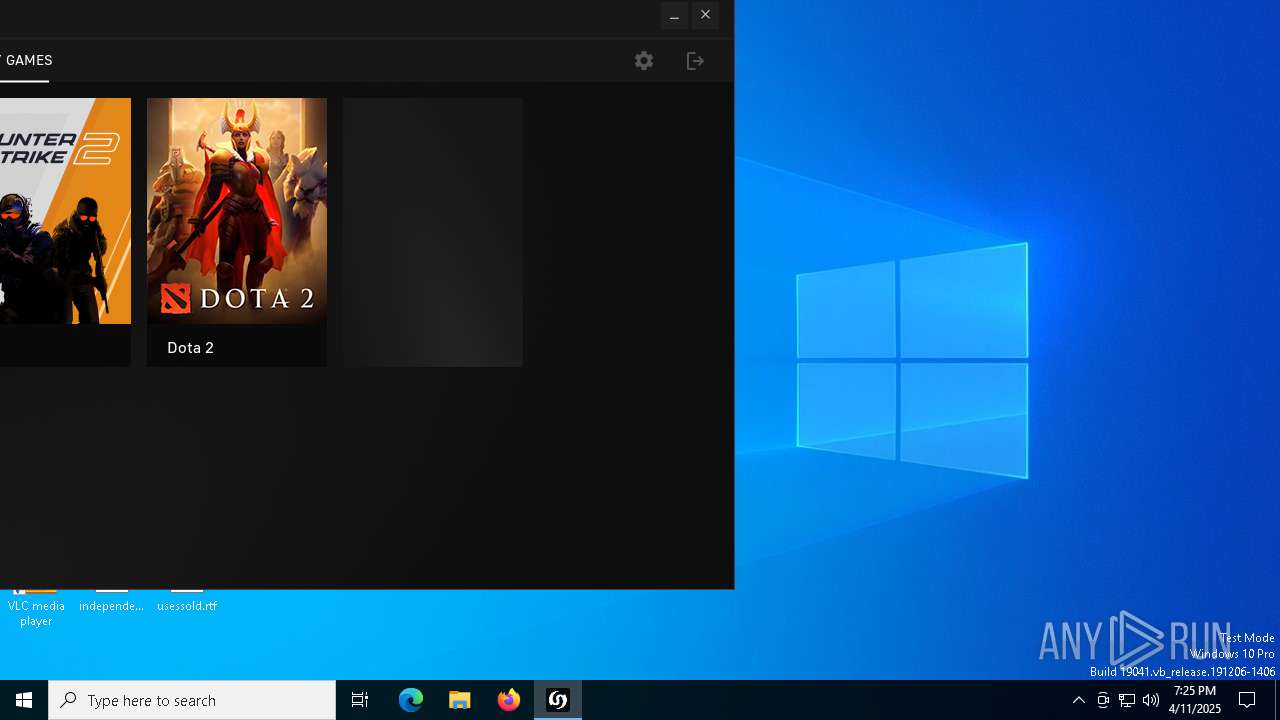Screen dimensions: 1280x720
Task: Launch Microsoft Edge from taskbar
Action: coord(411,700)
